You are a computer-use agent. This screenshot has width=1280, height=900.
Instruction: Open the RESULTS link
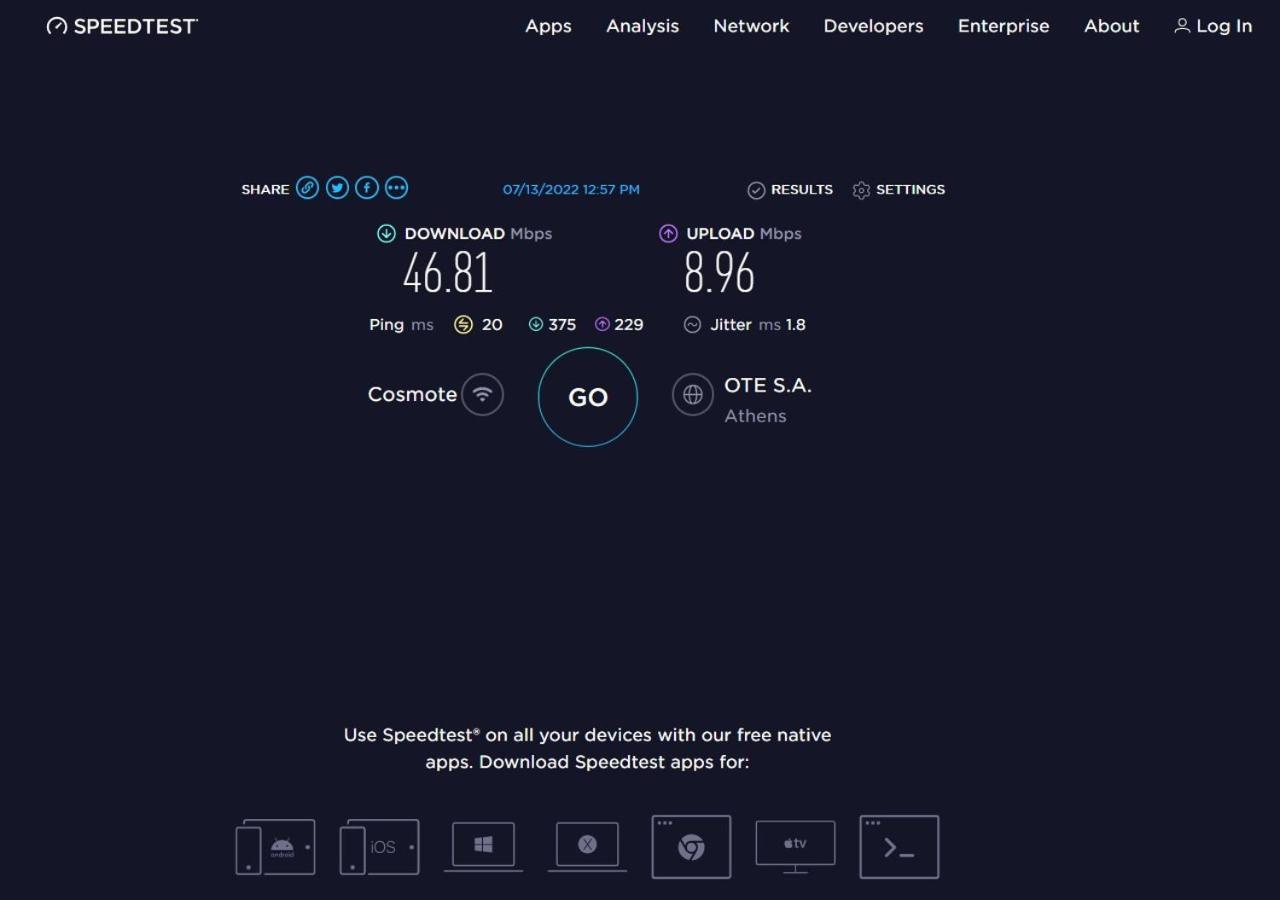click(802, 190)
